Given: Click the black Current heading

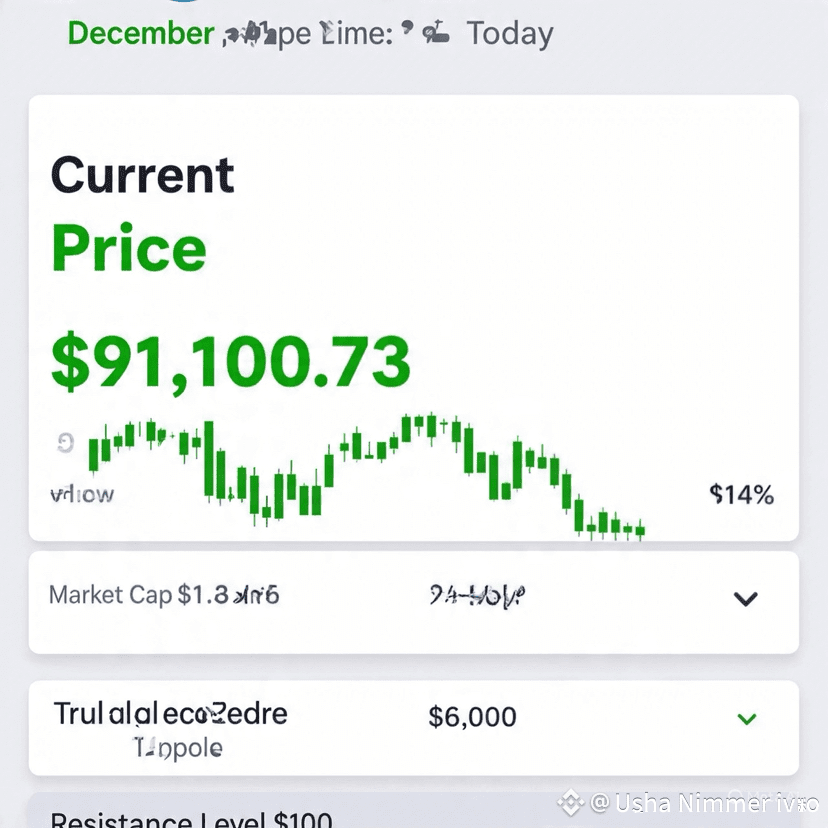Looking at the screenshot, I should tap(142, 176).
